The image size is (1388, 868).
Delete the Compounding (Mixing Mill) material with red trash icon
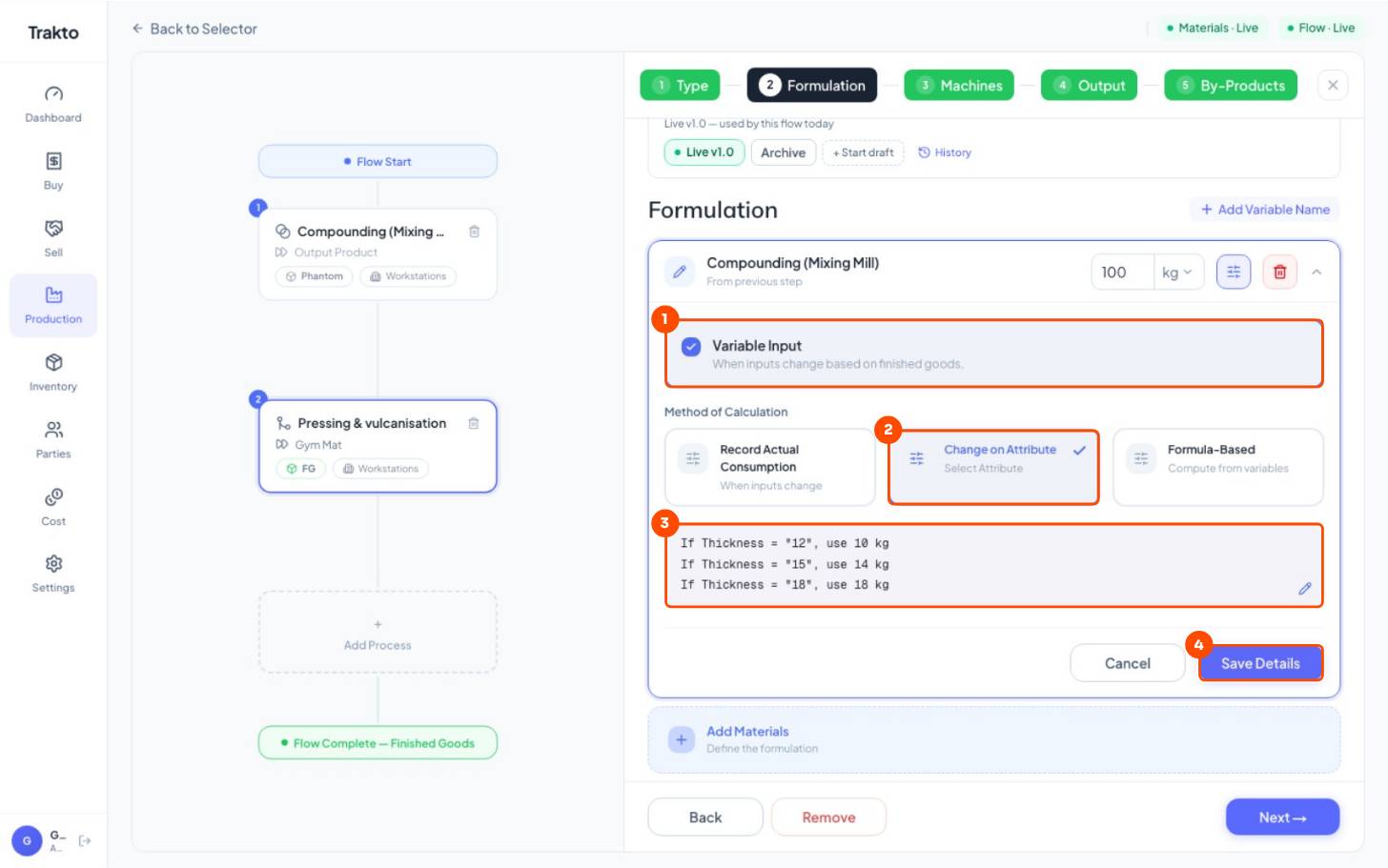[x=1279, y=273]
